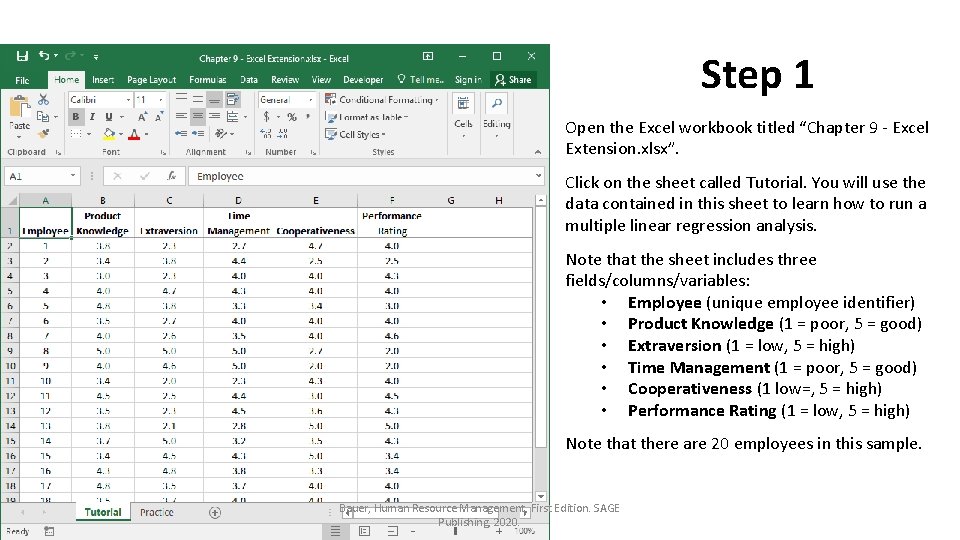Image resolution: width=960 pixels, height=540 pixels.
Task: Switch to Page Layout view in status bar
Action: tap(364, 531)
